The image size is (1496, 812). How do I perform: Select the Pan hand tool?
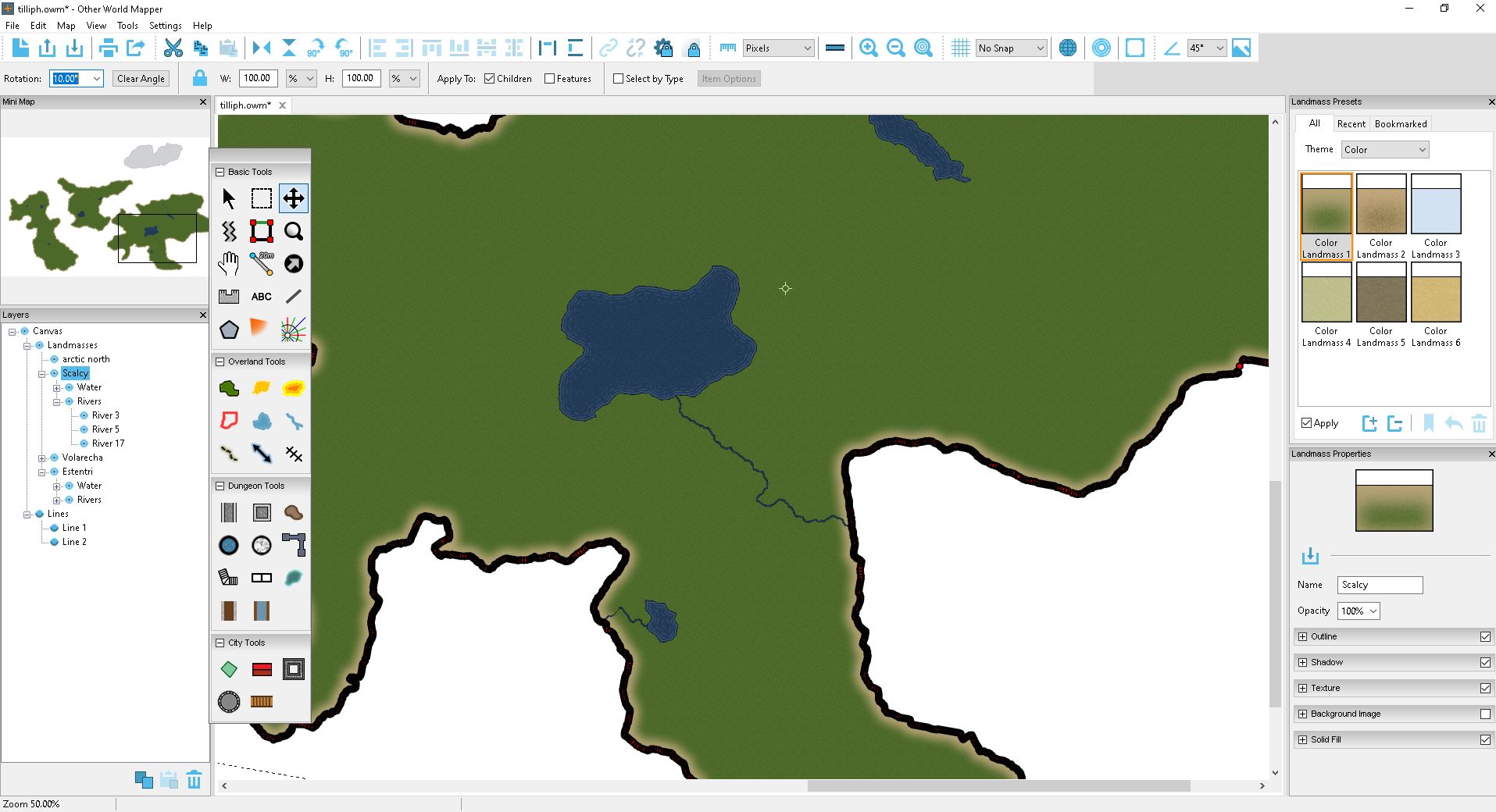[228, 264]
